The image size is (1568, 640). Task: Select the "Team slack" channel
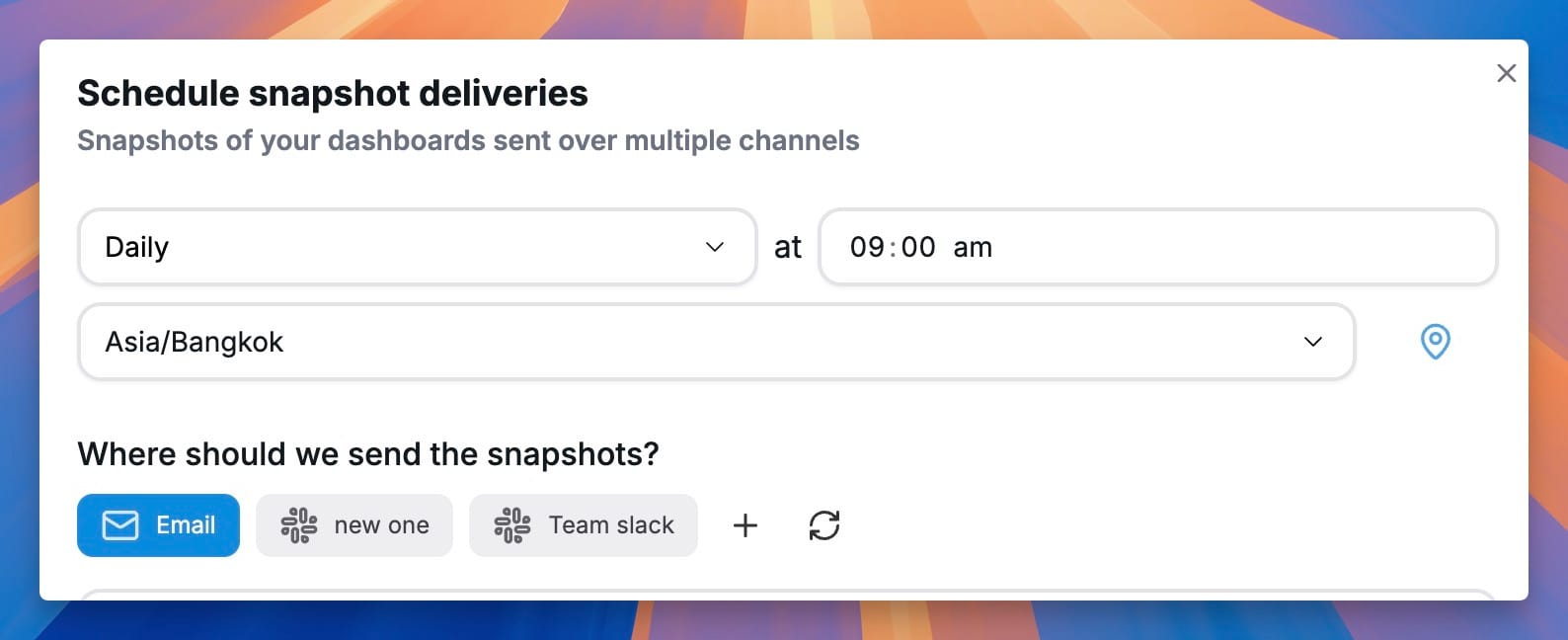(x=584, y=525)
